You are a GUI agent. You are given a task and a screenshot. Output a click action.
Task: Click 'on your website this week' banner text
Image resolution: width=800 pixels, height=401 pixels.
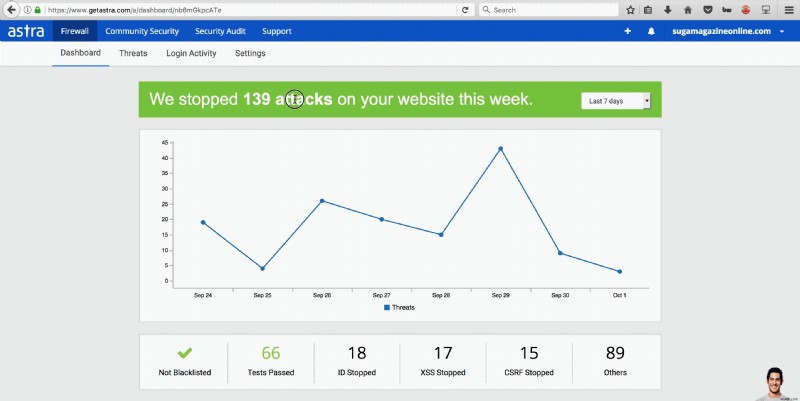(x=435, y=99)
